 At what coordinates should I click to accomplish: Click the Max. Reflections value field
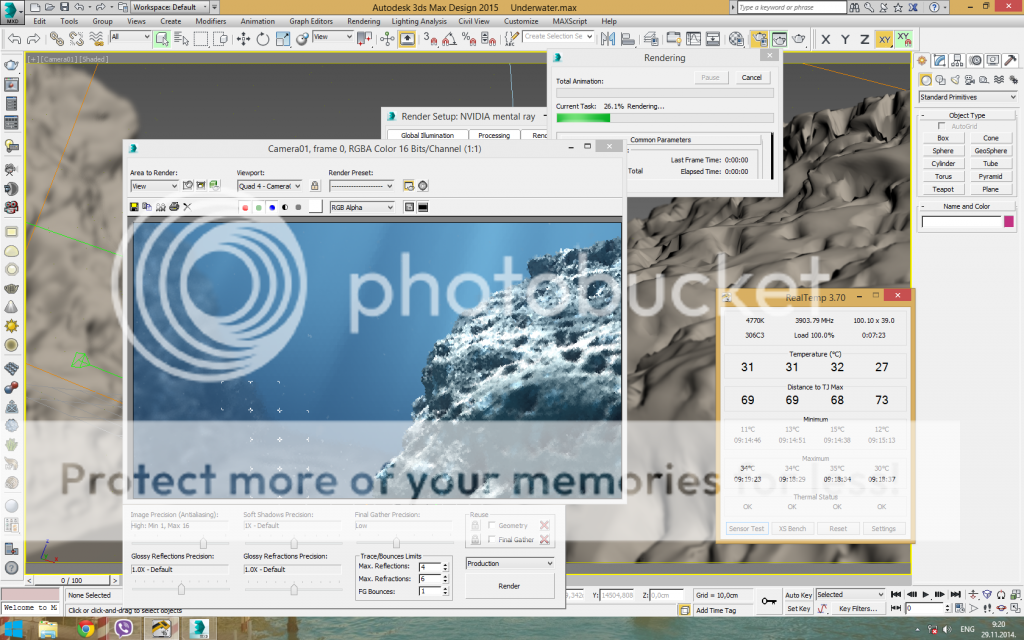coord(430,566)
